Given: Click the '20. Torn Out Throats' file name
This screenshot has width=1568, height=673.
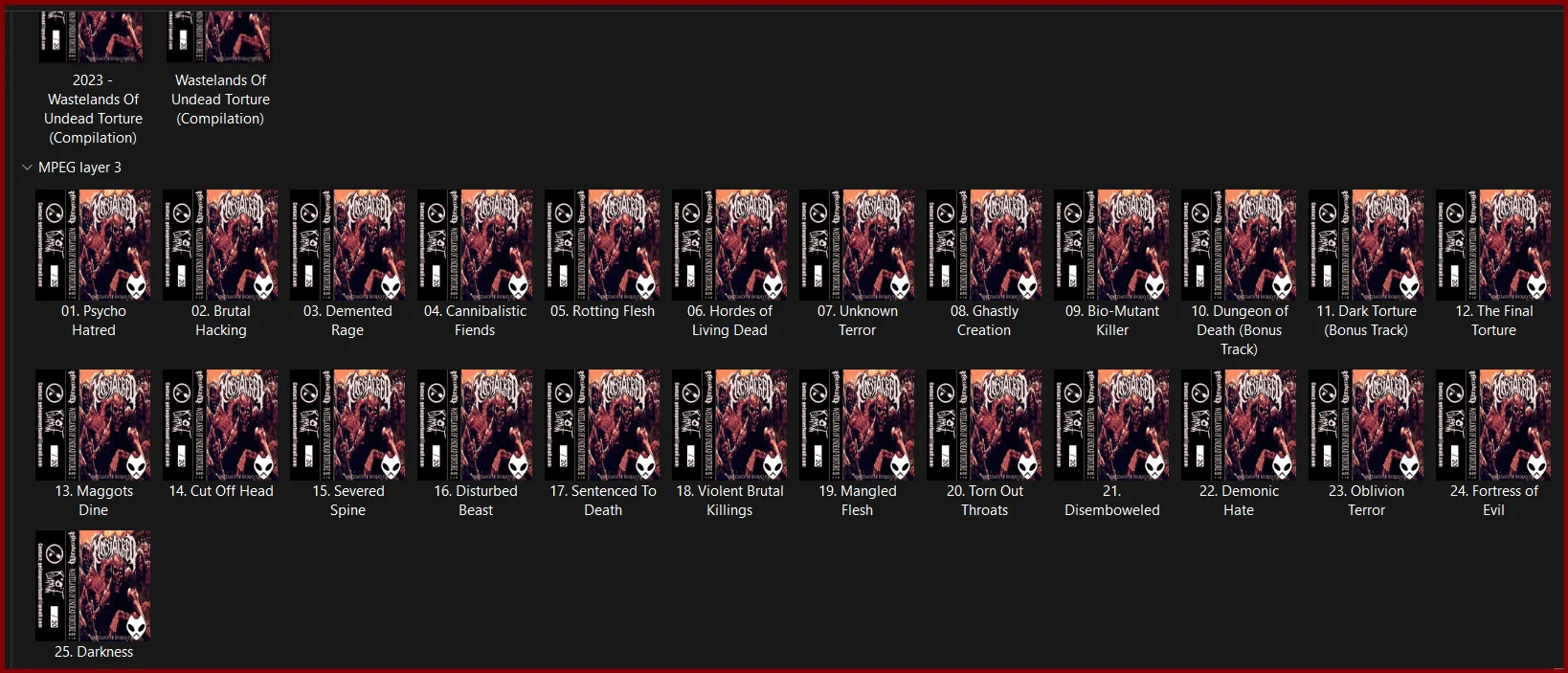Looking at the screenshot, I should pos(984,501).
